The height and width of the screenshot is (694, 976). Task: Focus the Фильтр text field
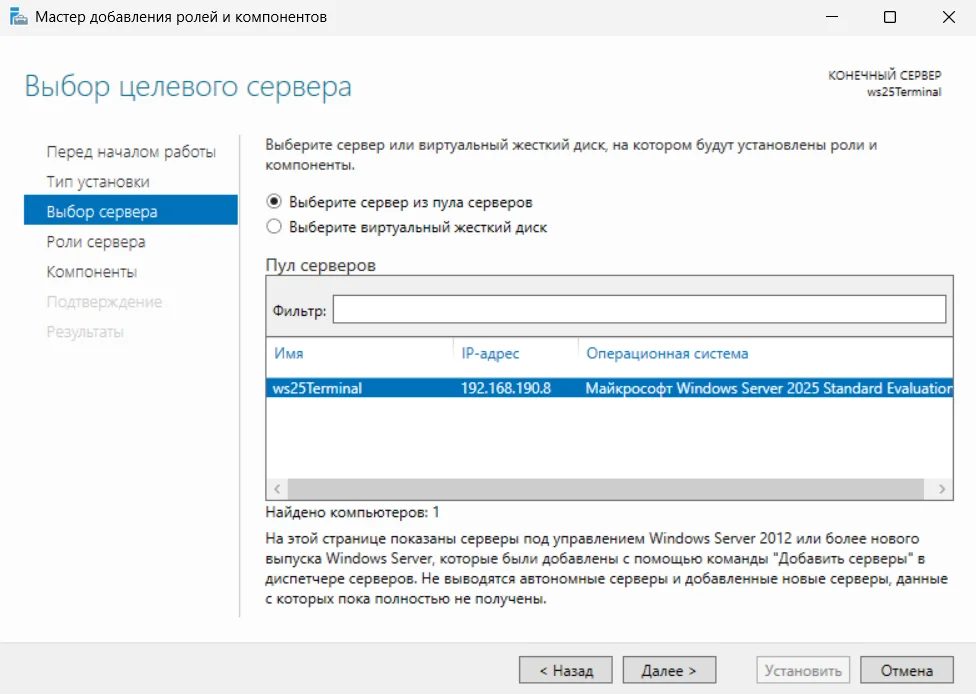[x=639, y=309]
